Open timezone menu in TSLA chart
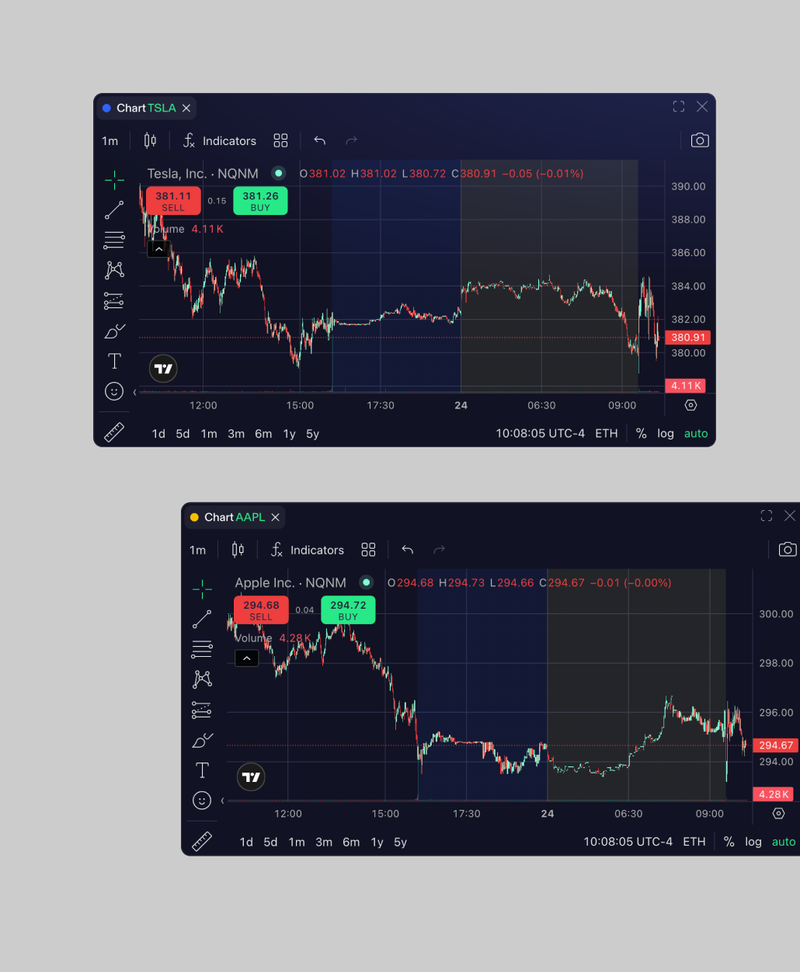The height and width of the screenshot is (972, 800). tap(540, 433)
